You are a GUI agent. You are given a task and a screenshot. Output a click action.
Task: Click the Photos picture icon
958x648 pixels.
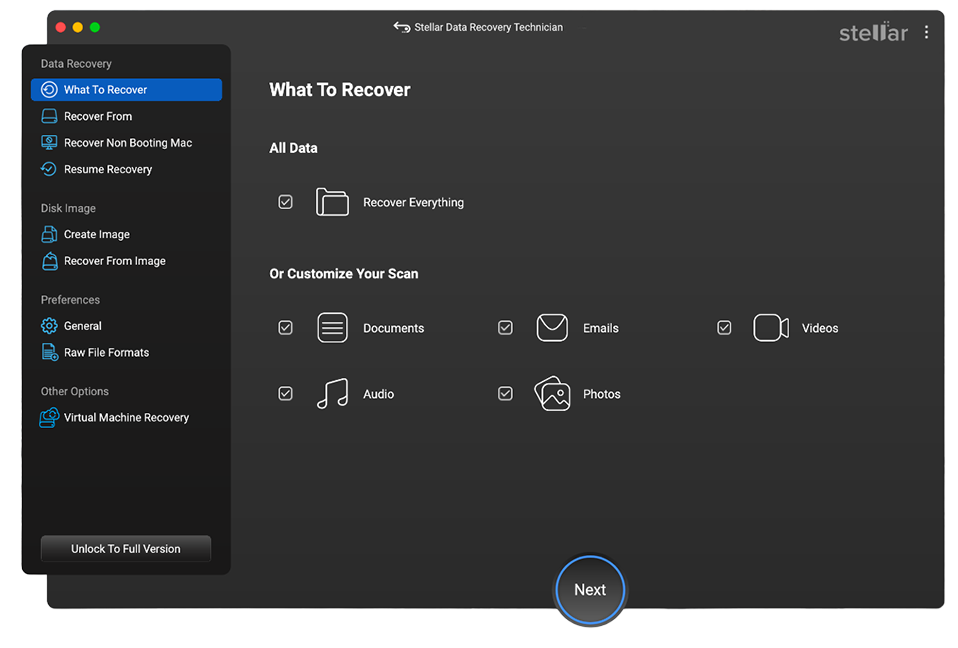tap(552, 394)
